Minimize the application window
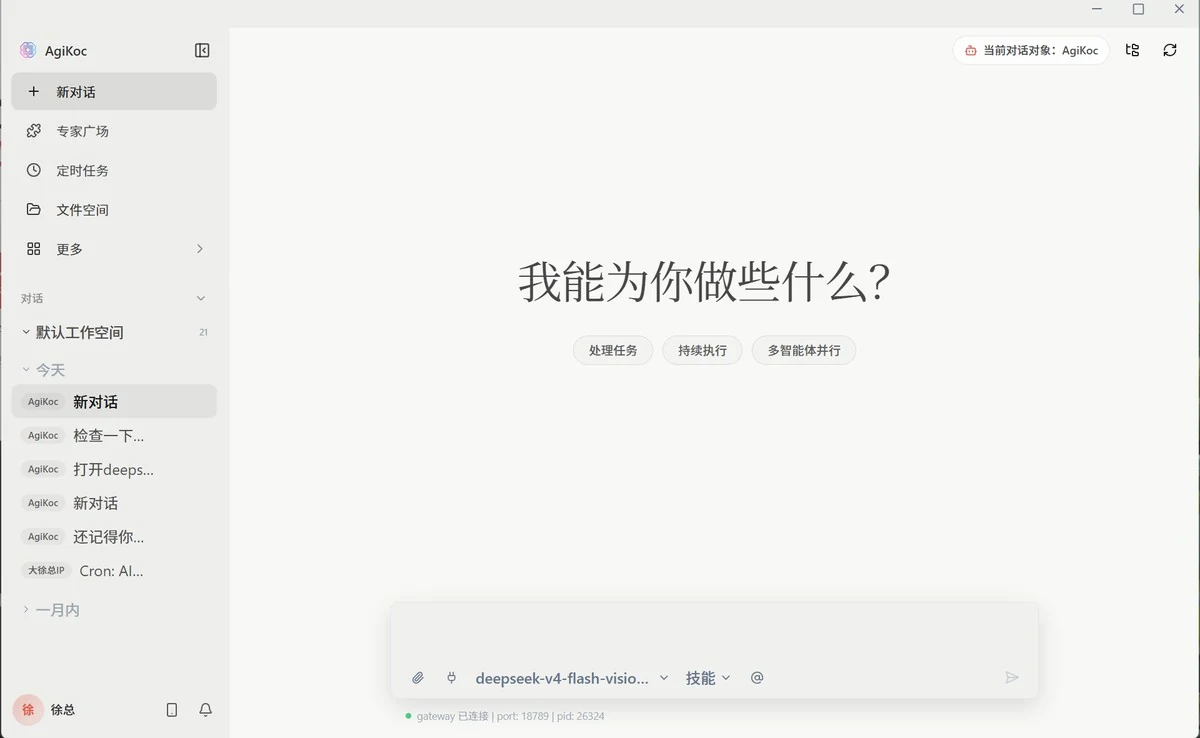Screen dimensions: 1200x738 (1097, 9)
